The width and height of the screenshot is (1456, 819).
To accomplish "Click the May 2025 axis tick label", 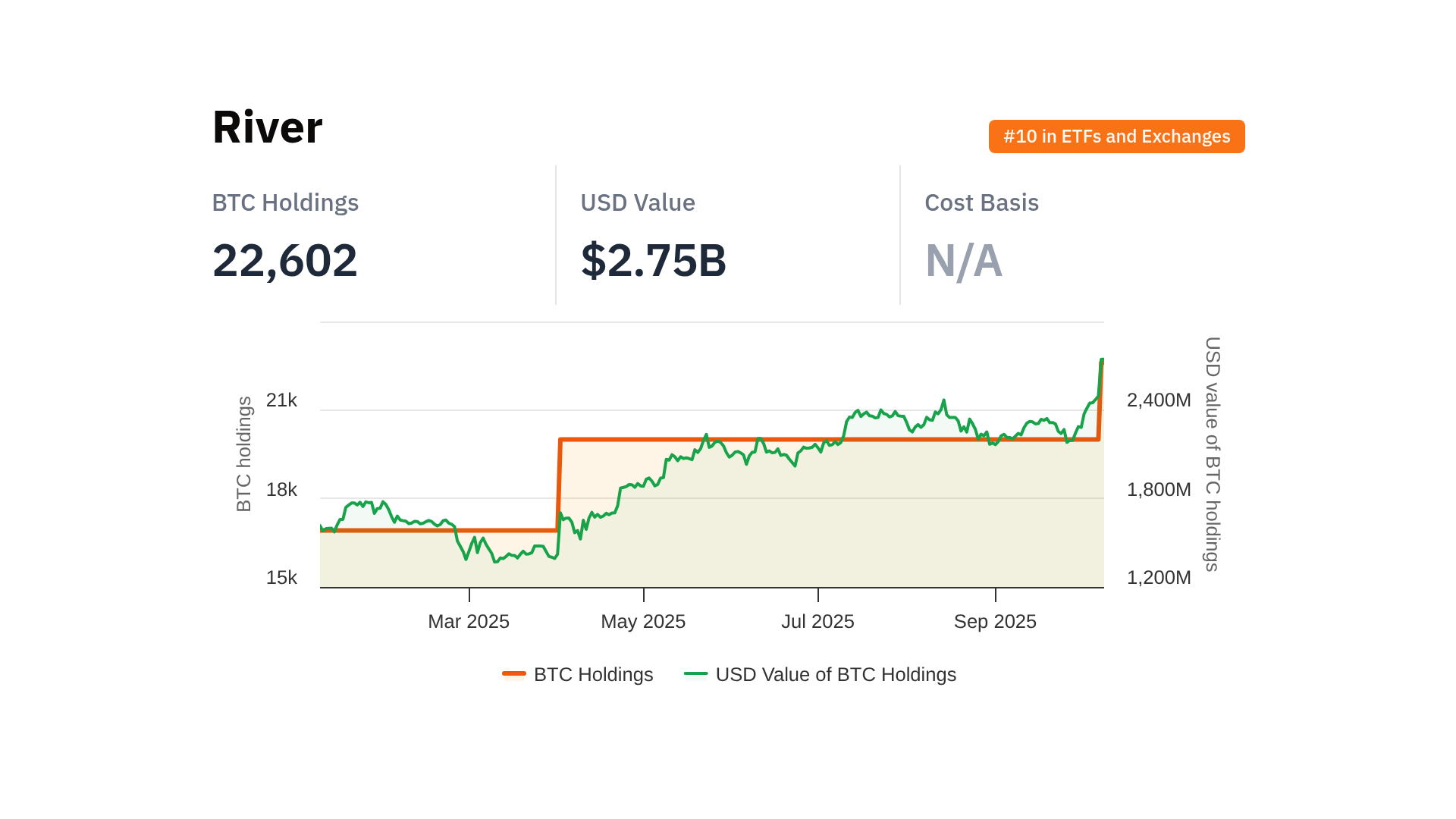I will click(642, 621).
